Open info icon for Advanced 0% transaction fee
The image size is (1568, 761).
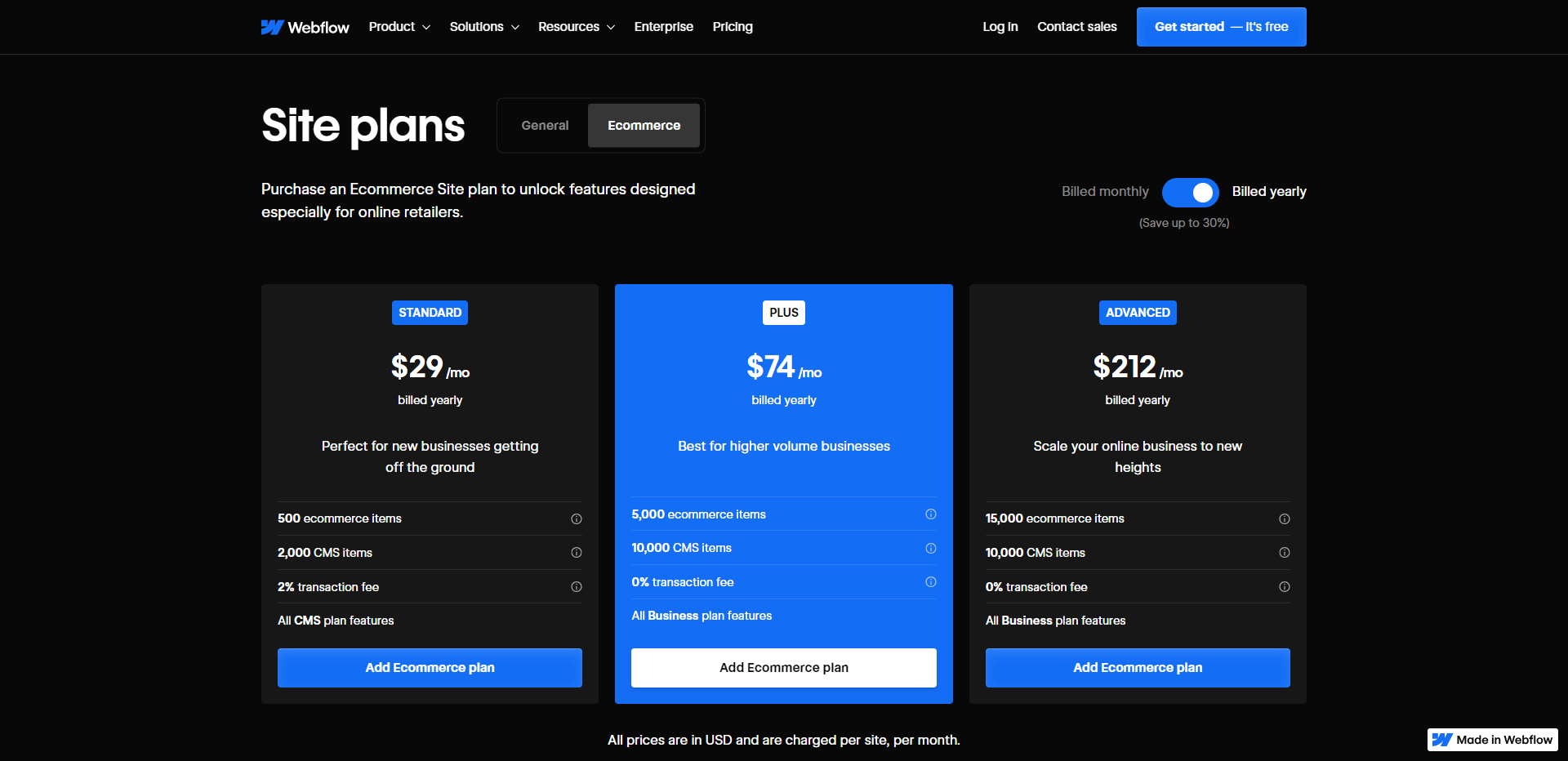pyautogui.click(x=1285, y=587)
